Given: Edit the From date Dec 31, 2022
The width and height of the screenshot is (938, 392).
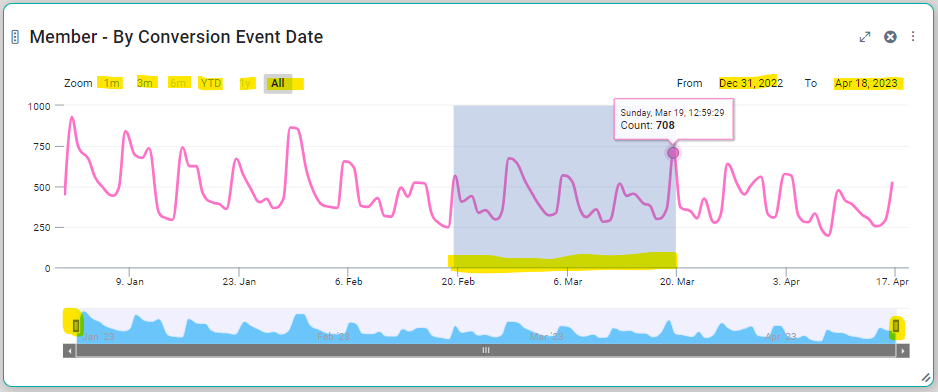Looking at the screenshot, I should 751,83.
